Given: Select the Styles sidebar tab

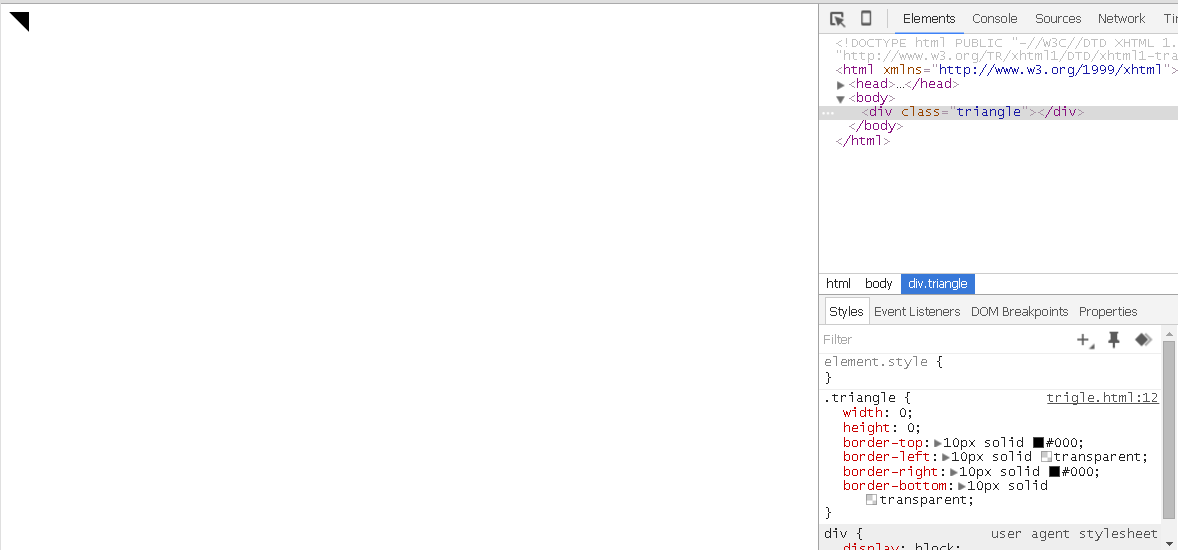Looking at the screenshot, I should point(846,311).
